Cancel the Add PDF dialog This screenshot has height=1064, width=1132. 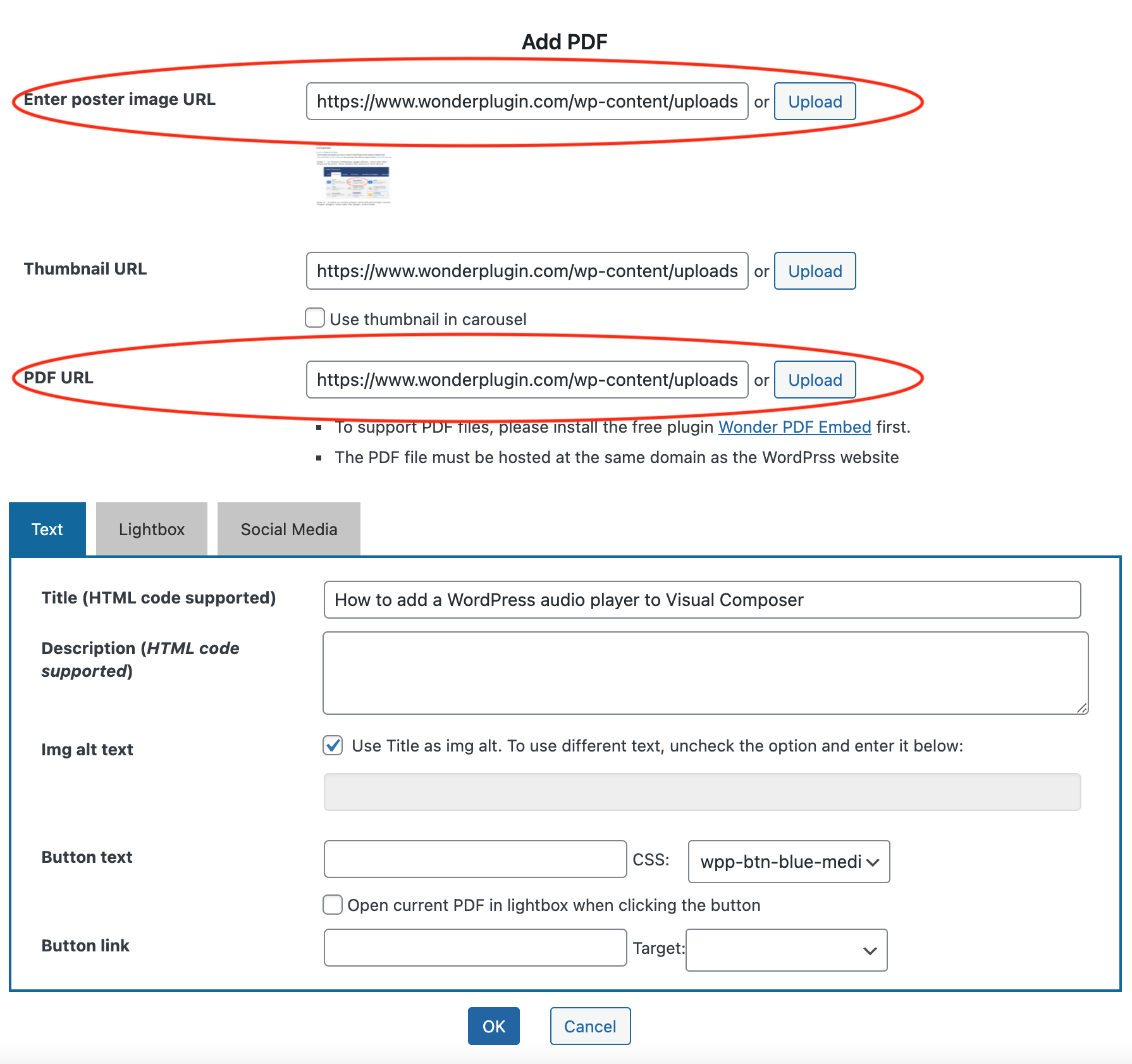click(589, 1026)
